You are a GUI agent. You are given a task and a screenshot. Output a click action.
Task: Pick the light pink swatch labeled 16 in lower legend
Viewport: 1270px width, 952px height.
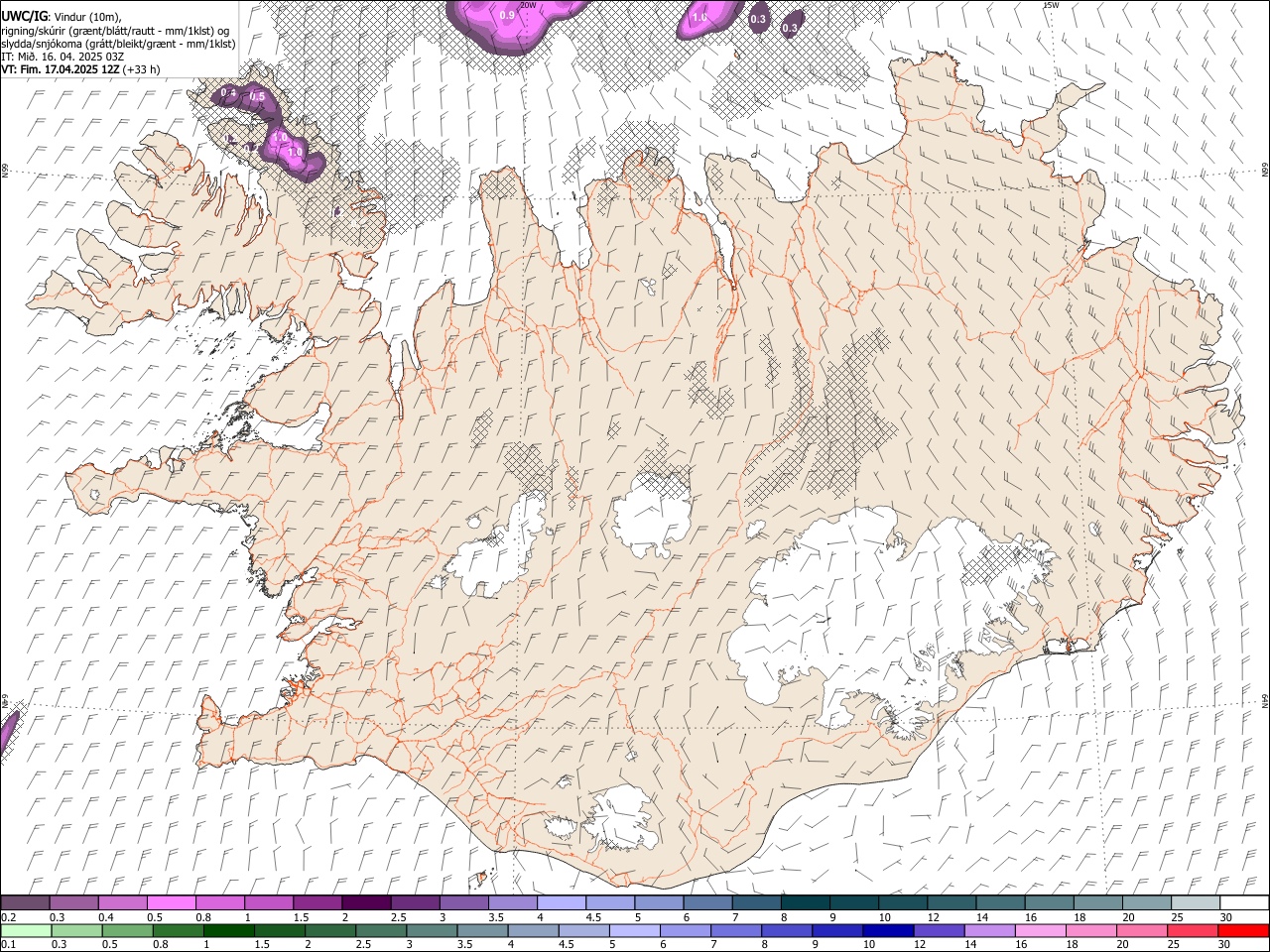(1040, 930)
